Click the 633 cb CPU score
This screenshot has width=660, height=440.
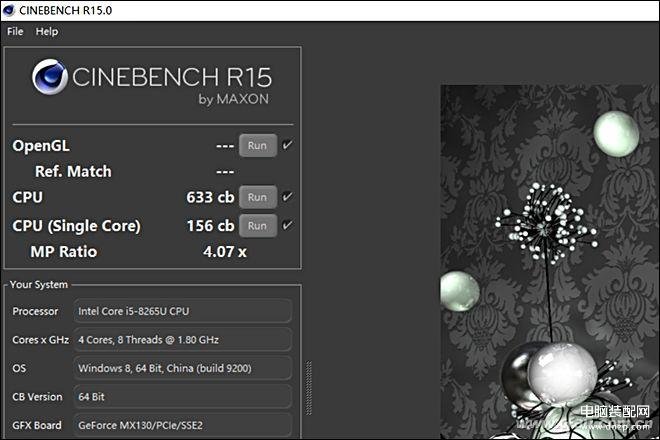(210, 197)
